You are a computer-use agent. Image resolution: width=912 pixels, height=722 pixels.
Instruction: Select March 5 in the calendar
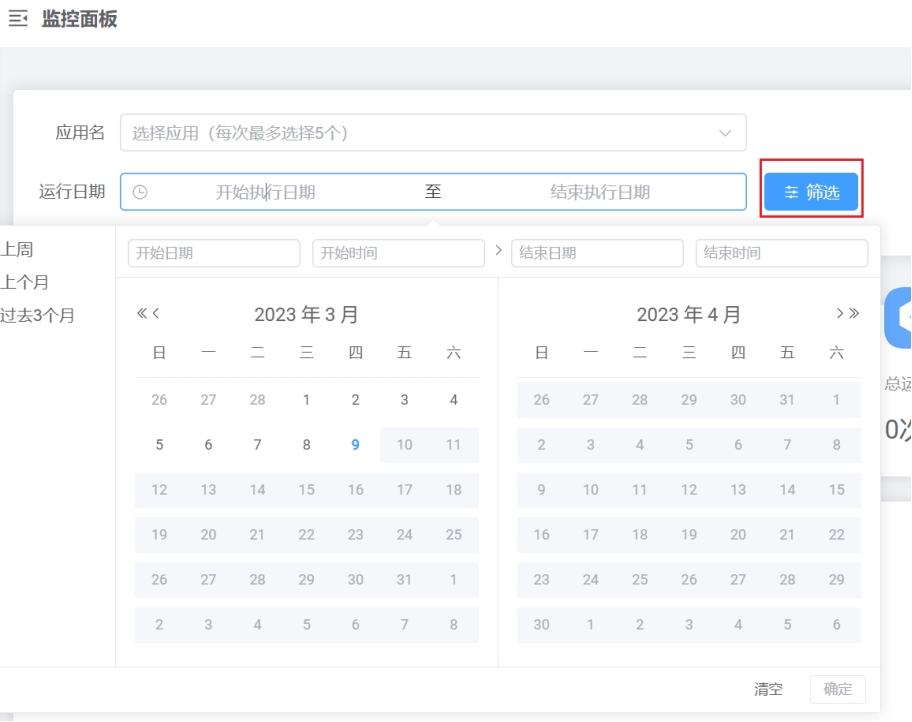tap(159, 445)
